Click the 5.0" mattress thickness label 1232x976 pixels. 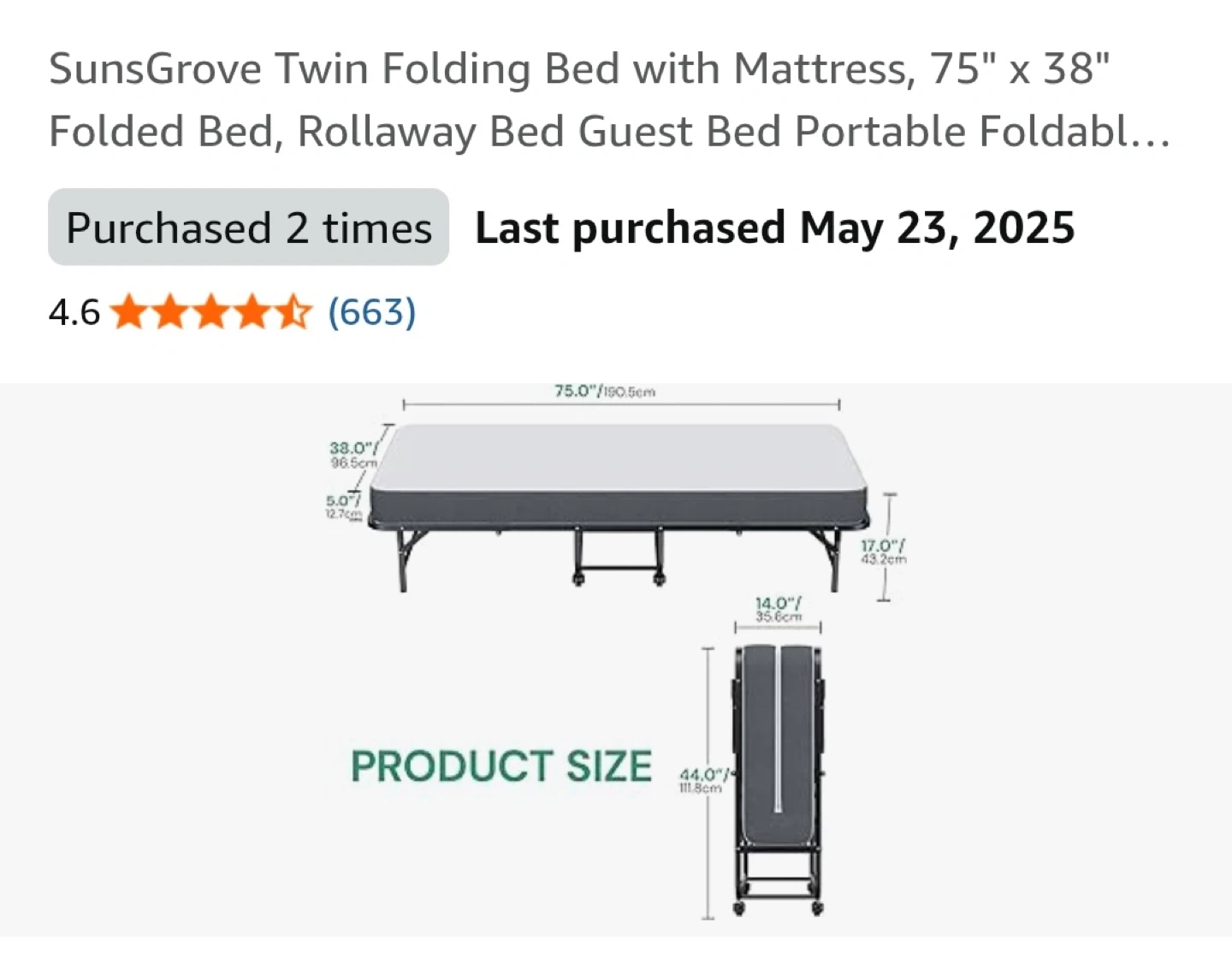click(x=342, y=506)
